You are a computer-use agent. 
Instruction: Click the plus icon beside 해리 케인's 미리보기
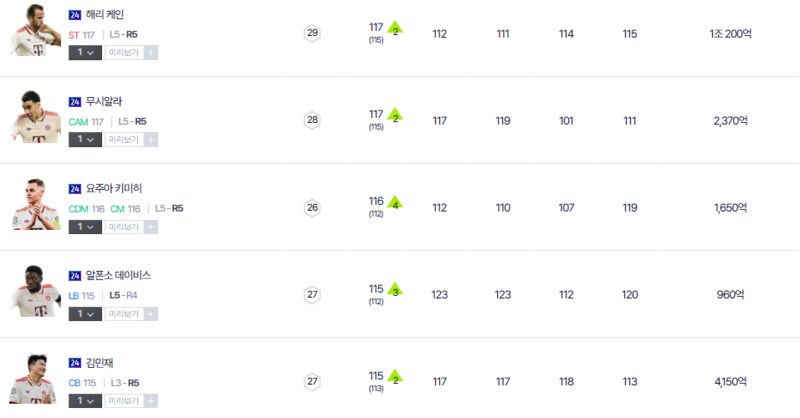[151, 52]
